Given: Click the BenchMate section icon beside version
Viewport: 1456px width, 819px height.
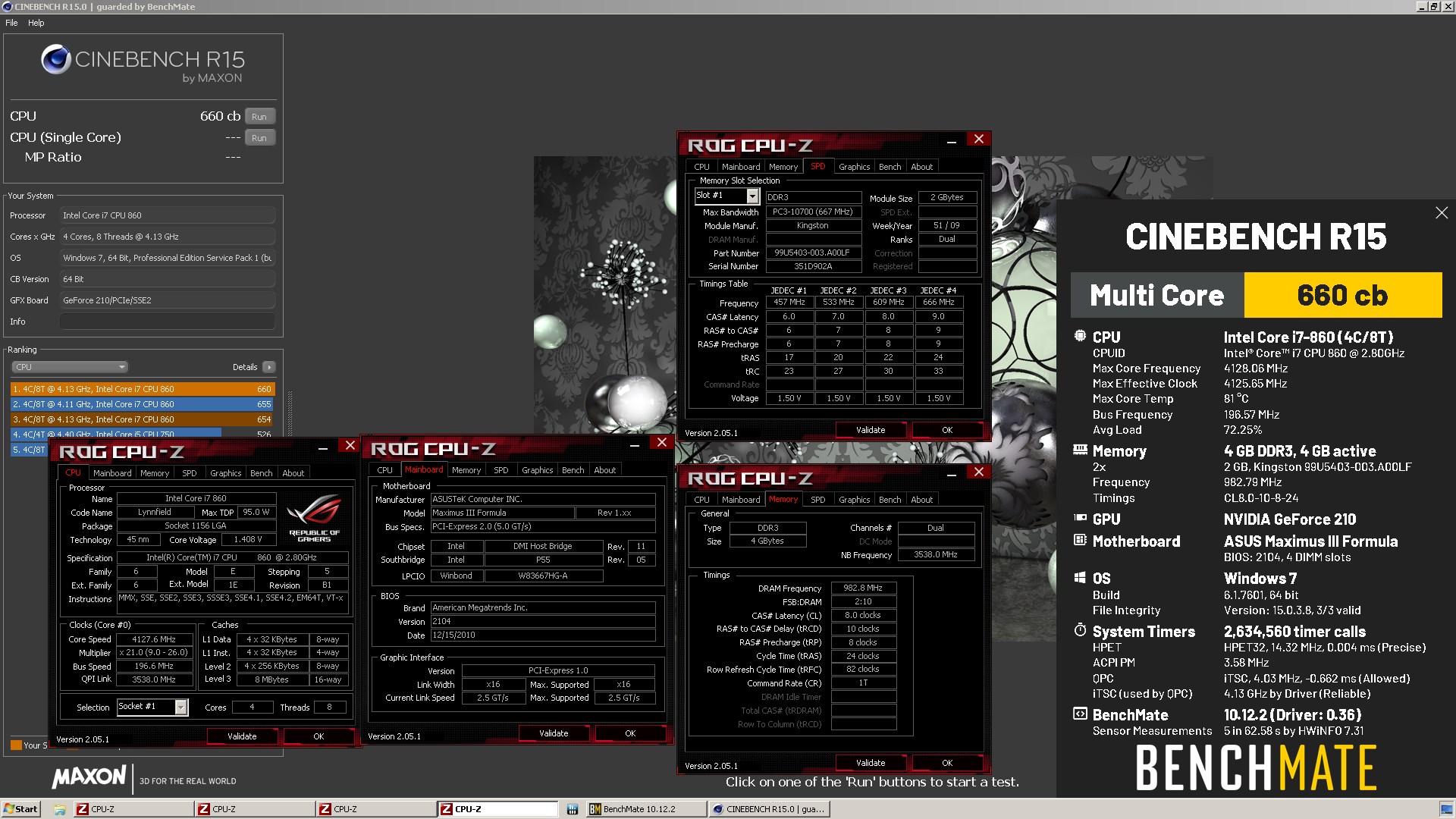Looking at the screenshot, I should [x=1080, y=714].
